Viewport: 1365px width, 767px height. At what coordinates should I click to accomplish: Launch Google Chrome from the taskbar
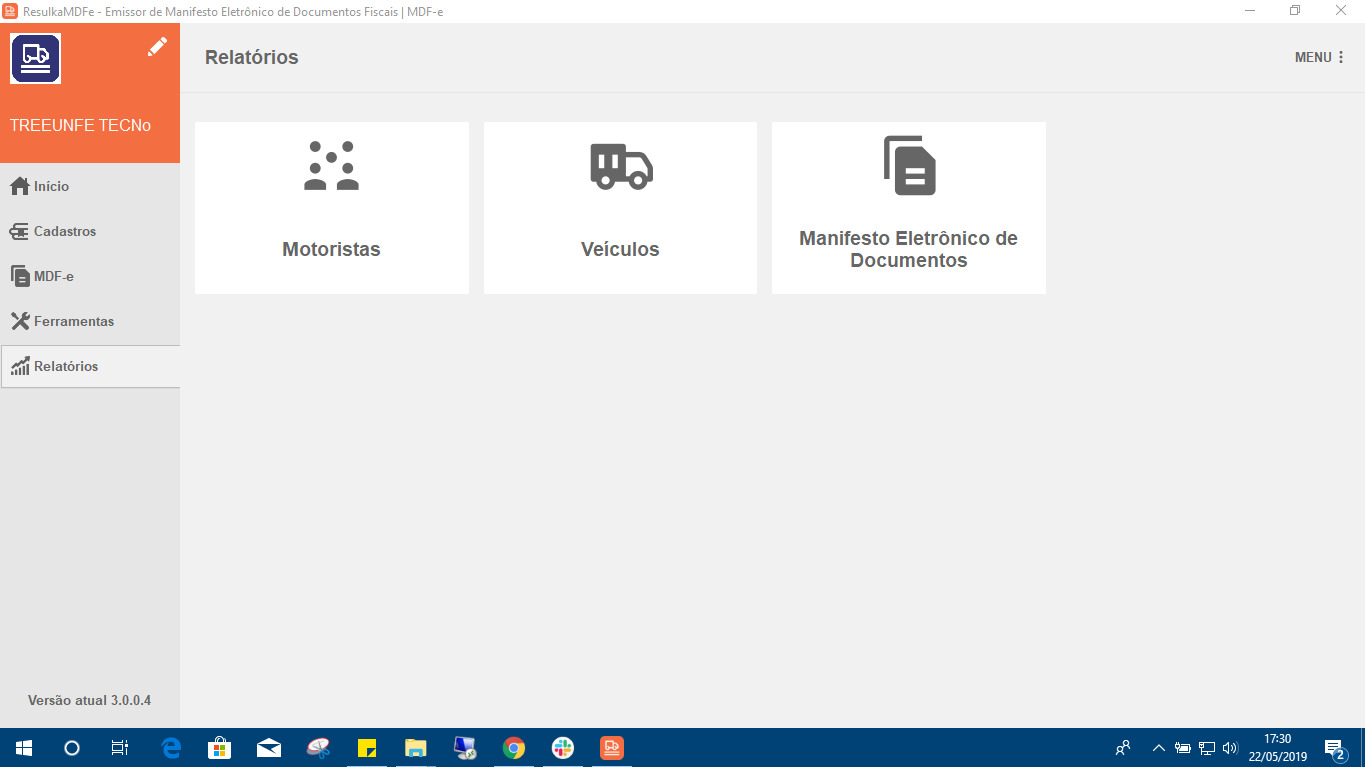(513, 747)
